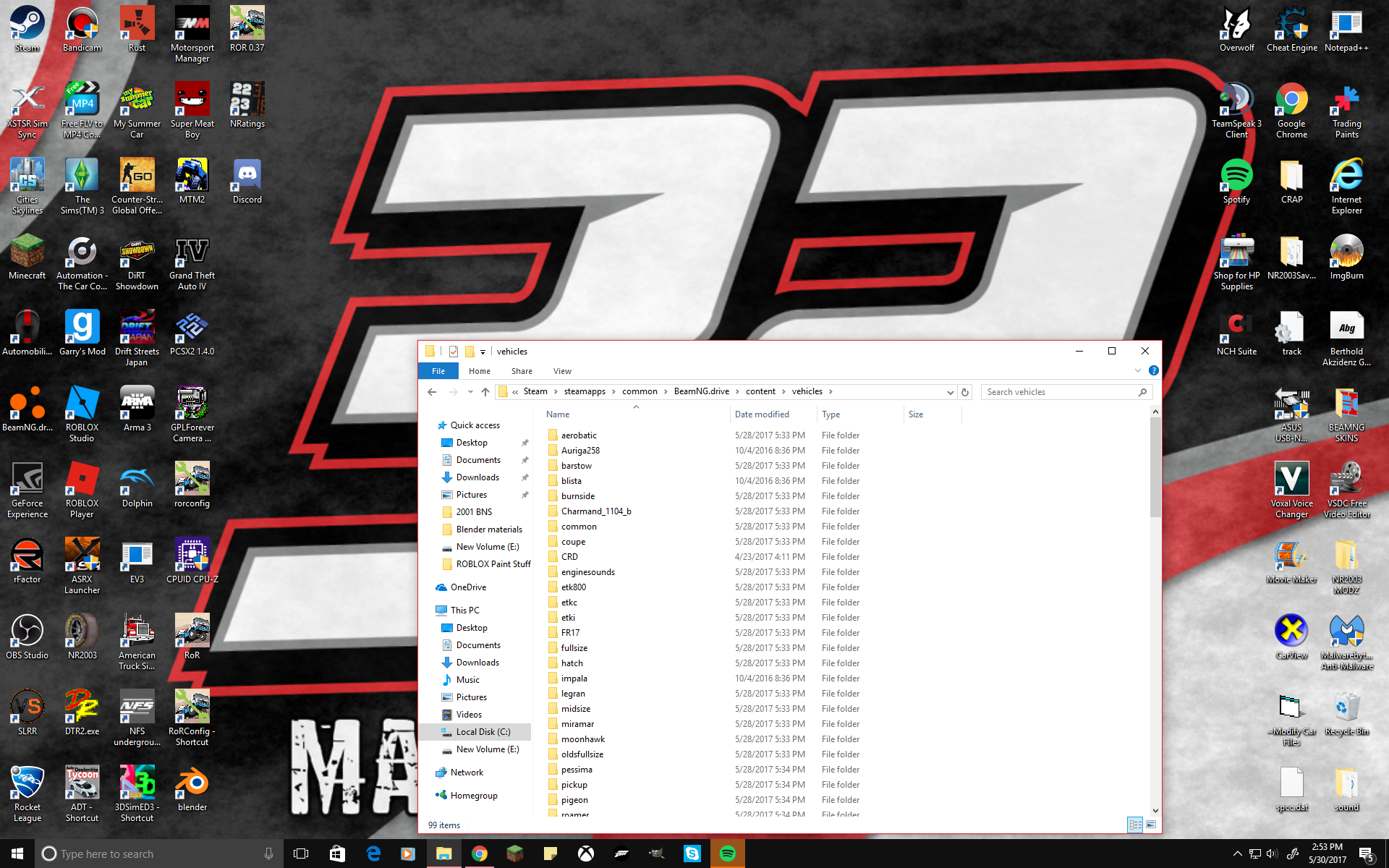Open the recent locations dropdown arrow

click(x=470, y=392)
